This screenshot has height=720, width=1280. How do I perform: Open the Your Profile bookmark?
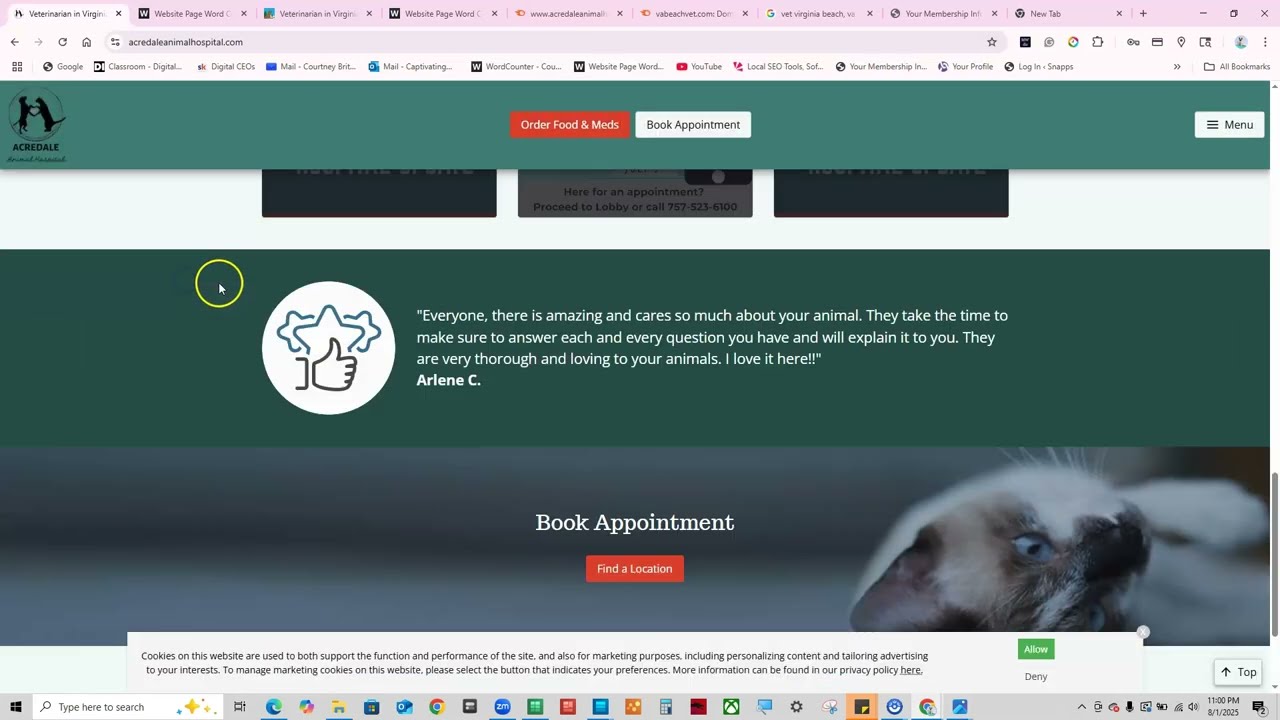point(965,67)
